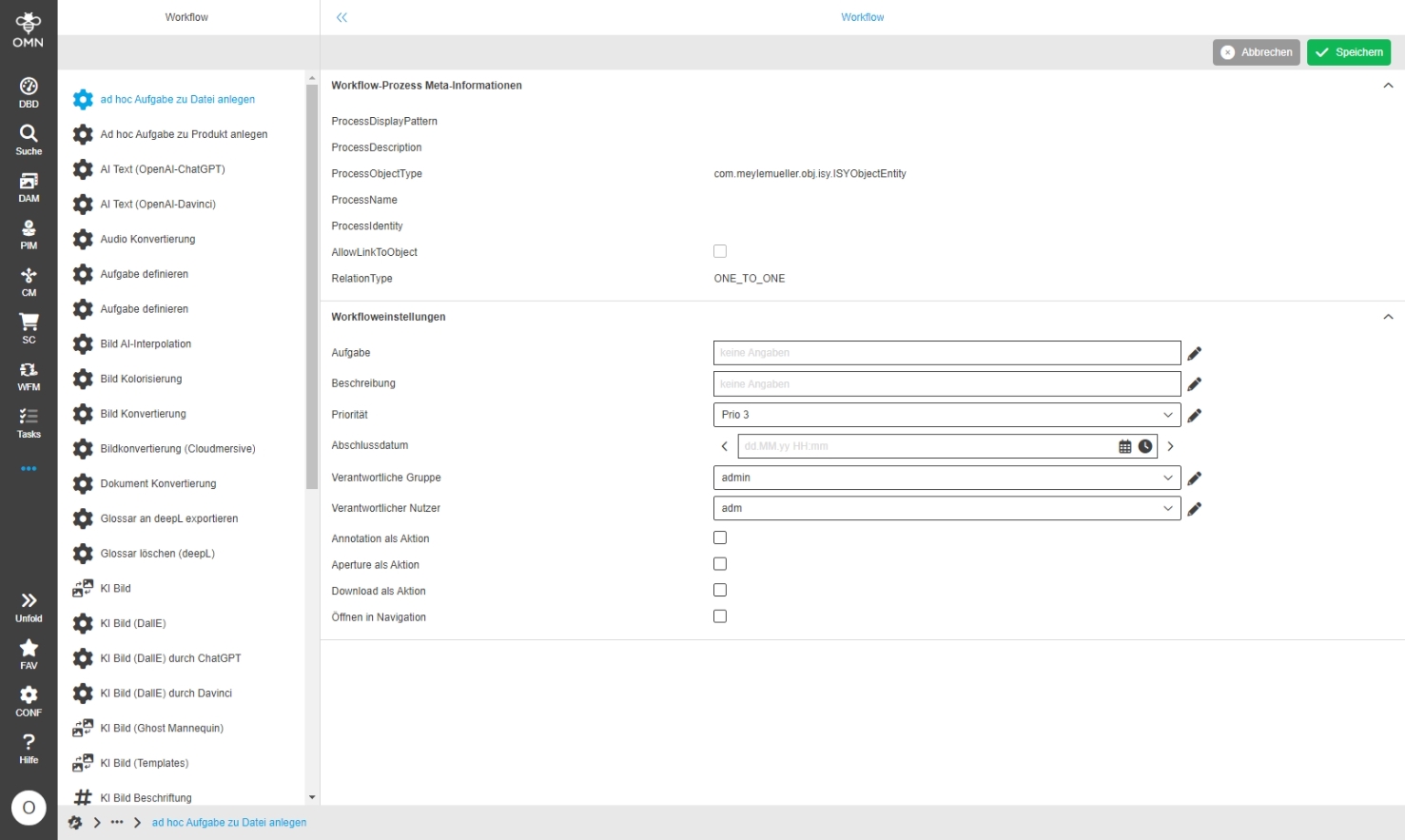Viewport: 1405px width, 840px height.
Task: Open the PIM module icon
Action: (x=29, y=234)
